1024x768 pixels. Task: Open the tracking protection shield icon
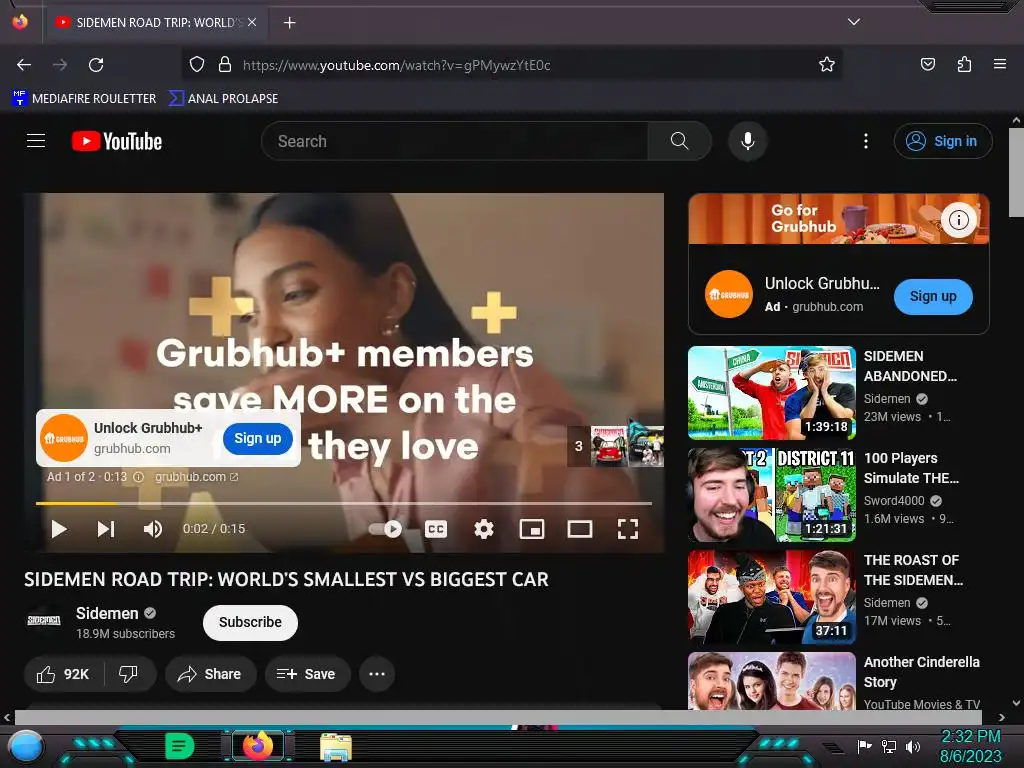pos(197,65)
